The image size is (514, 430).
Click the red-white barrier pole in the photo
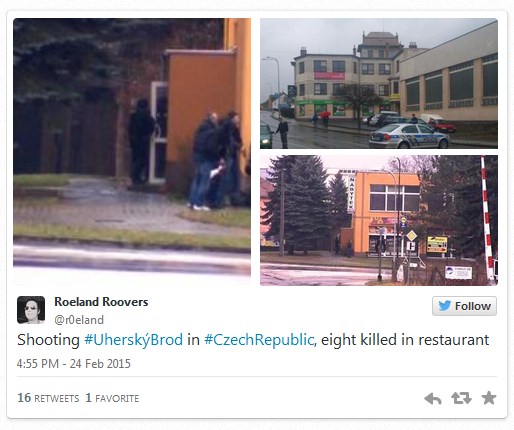click(487, 220)
